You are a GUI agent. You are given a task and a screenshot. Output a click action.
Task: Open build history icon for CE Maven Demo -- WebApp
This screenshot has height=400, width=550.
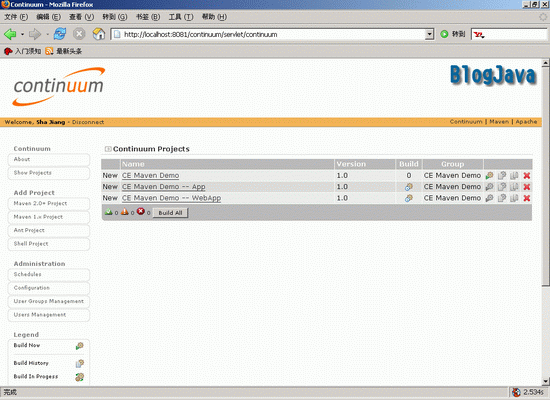pos(502,198)
